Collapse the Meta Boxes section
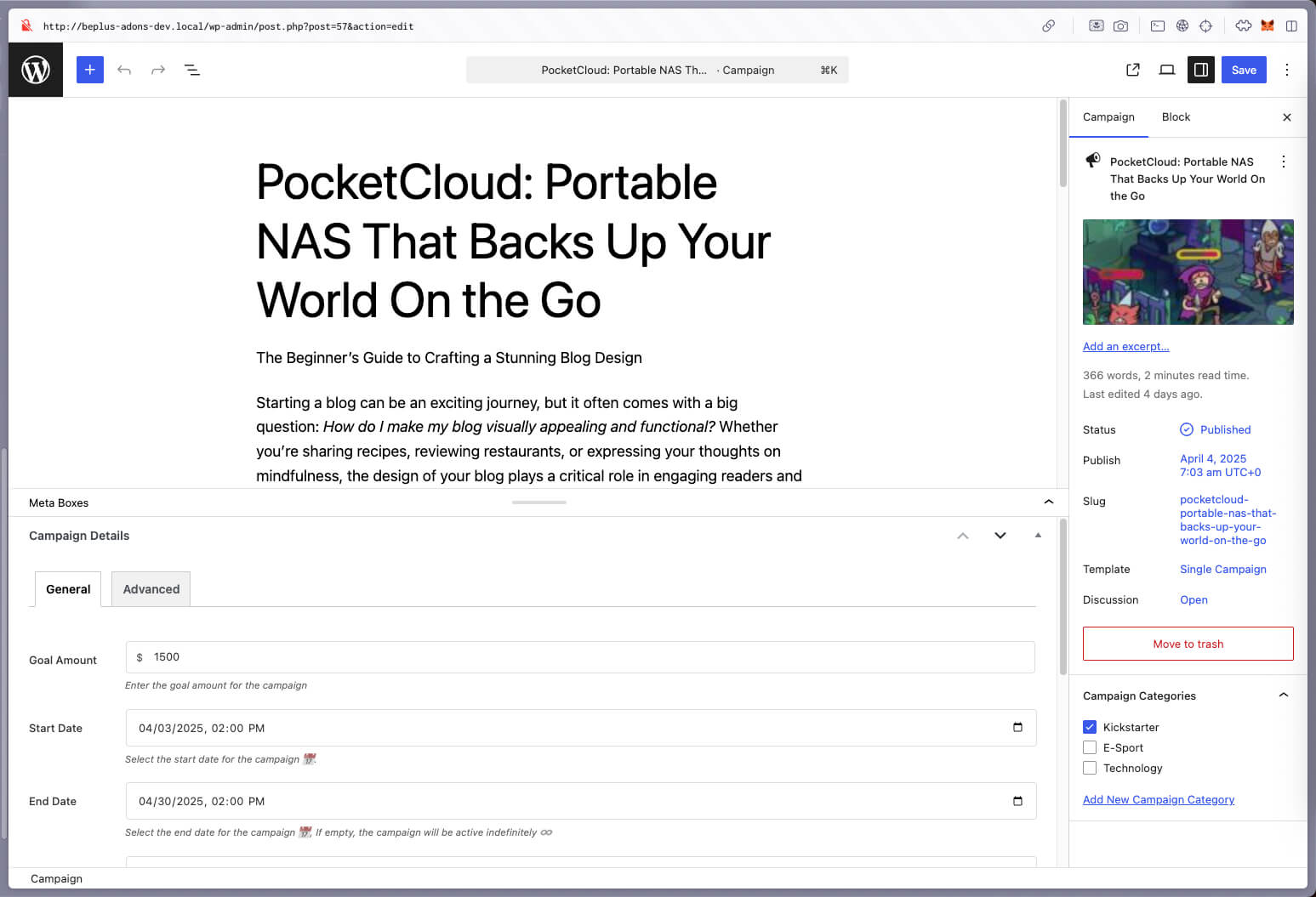Image resolution: width=1316 pixels, height=897 pixels. pos(1049,502)
